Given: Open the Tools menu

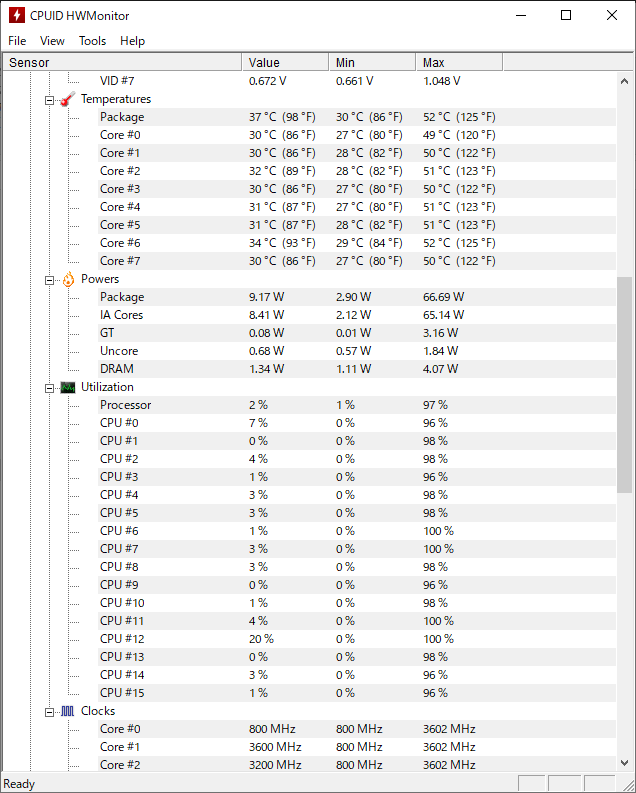Looking at the screenshot, I should (92, 41).
